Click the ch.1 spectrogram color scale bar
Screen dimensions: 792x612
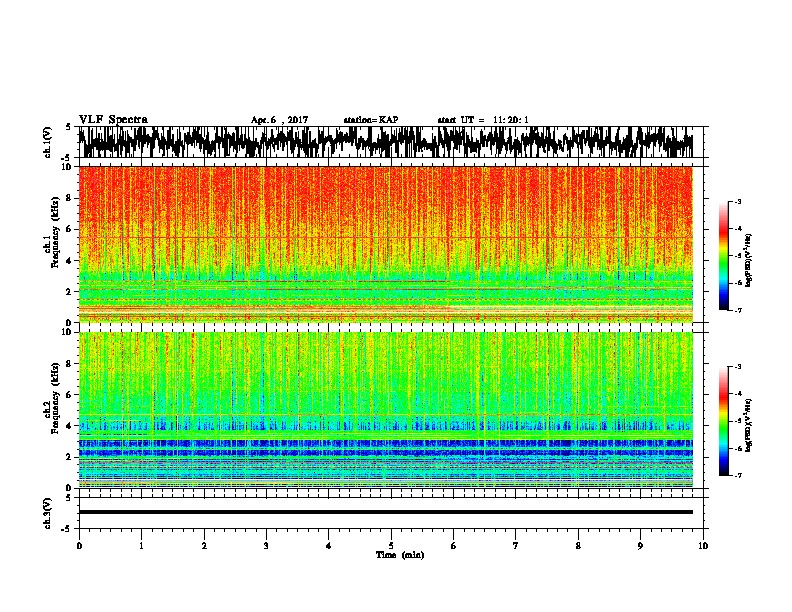pos(724,256)
